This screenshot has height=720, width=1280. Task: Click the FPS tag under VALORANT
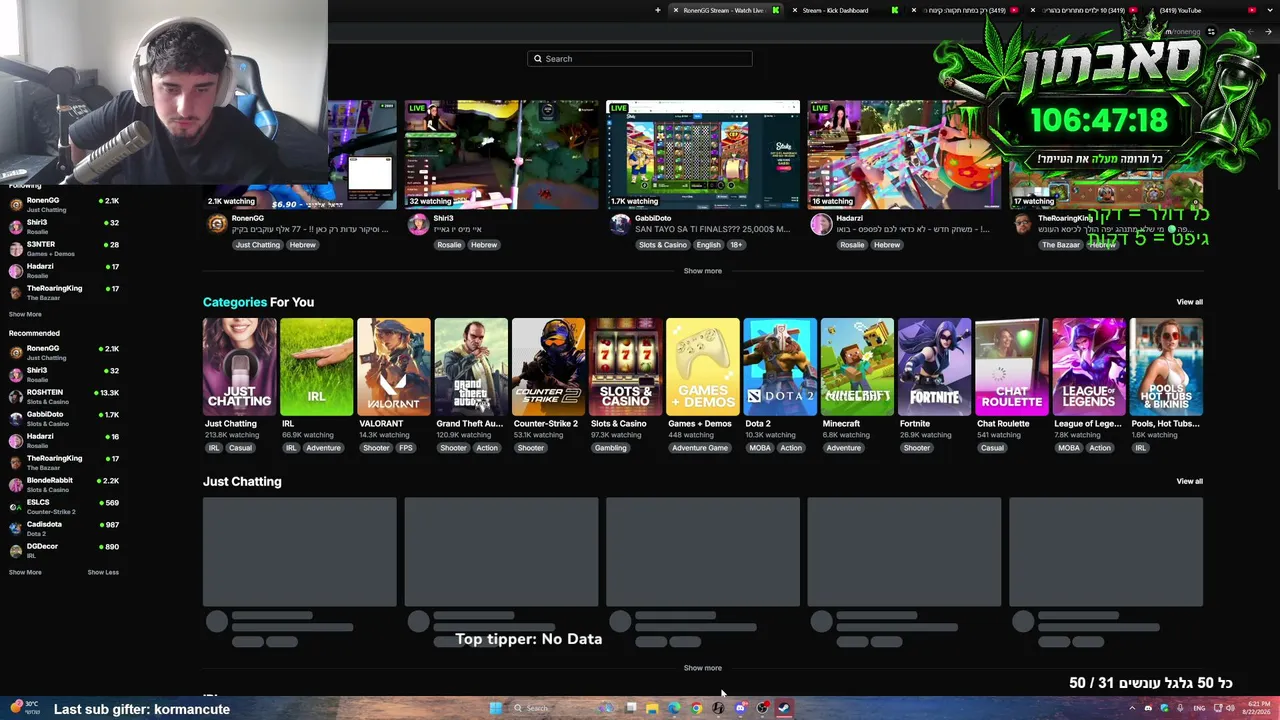[x=405, y=448]
